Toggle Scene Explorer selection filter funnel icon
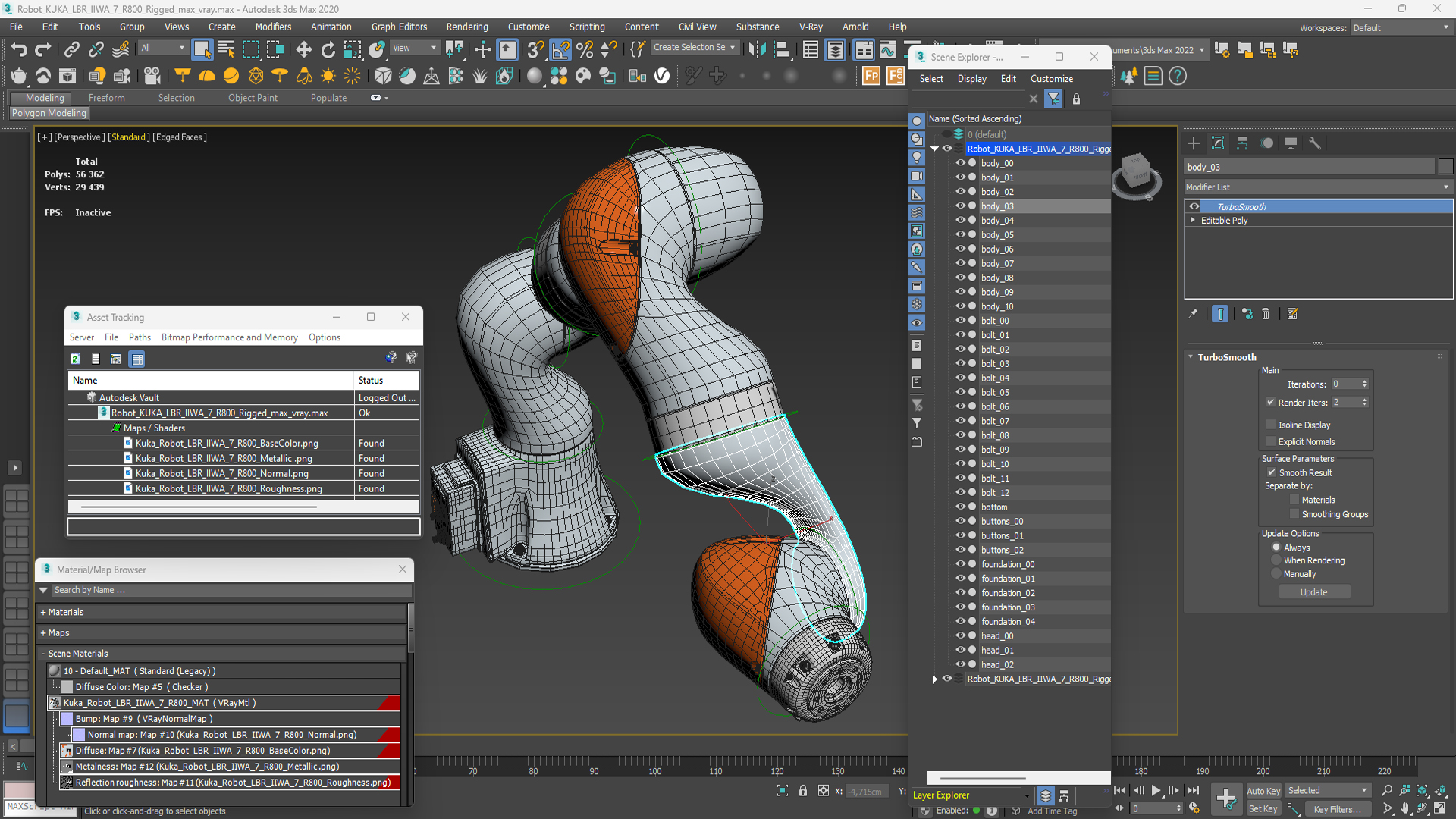The width and height of the screenshot is (1456, 819). [x=1053, y=99]
